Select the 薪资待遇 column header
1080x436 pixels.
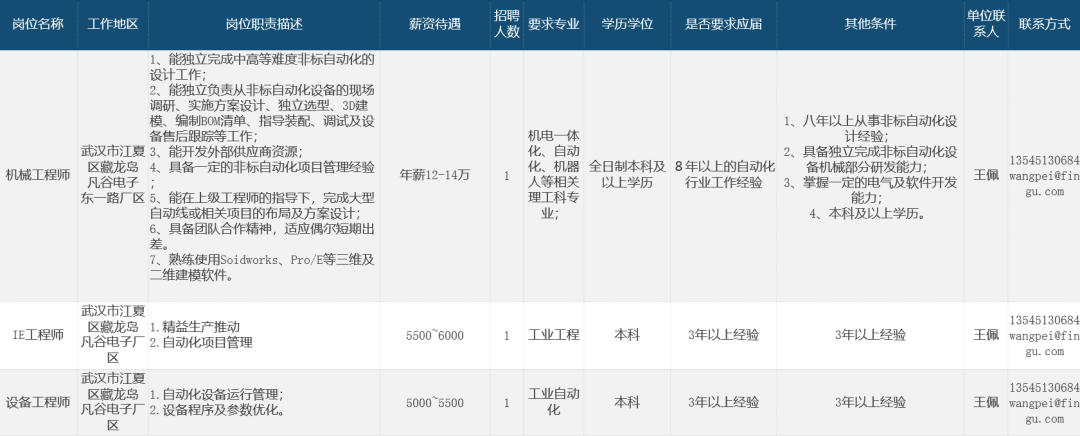435,24
